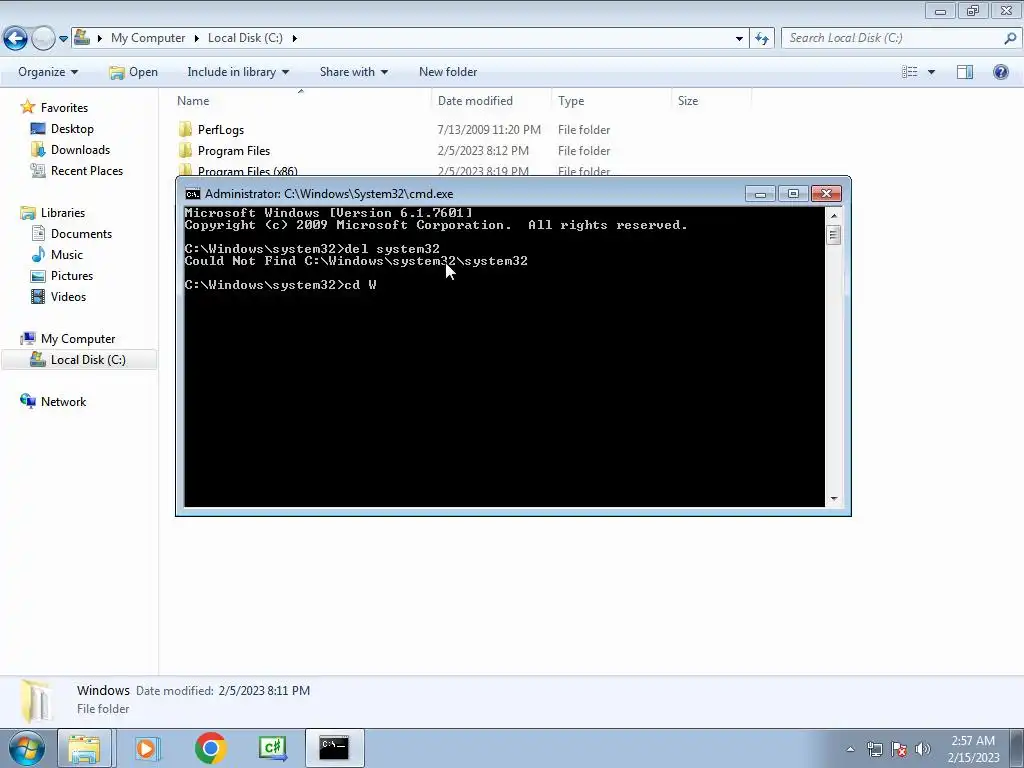Open the clock showing 2:57 AM
This screenshot has height=768, width=1024.
tap(973, 749)
